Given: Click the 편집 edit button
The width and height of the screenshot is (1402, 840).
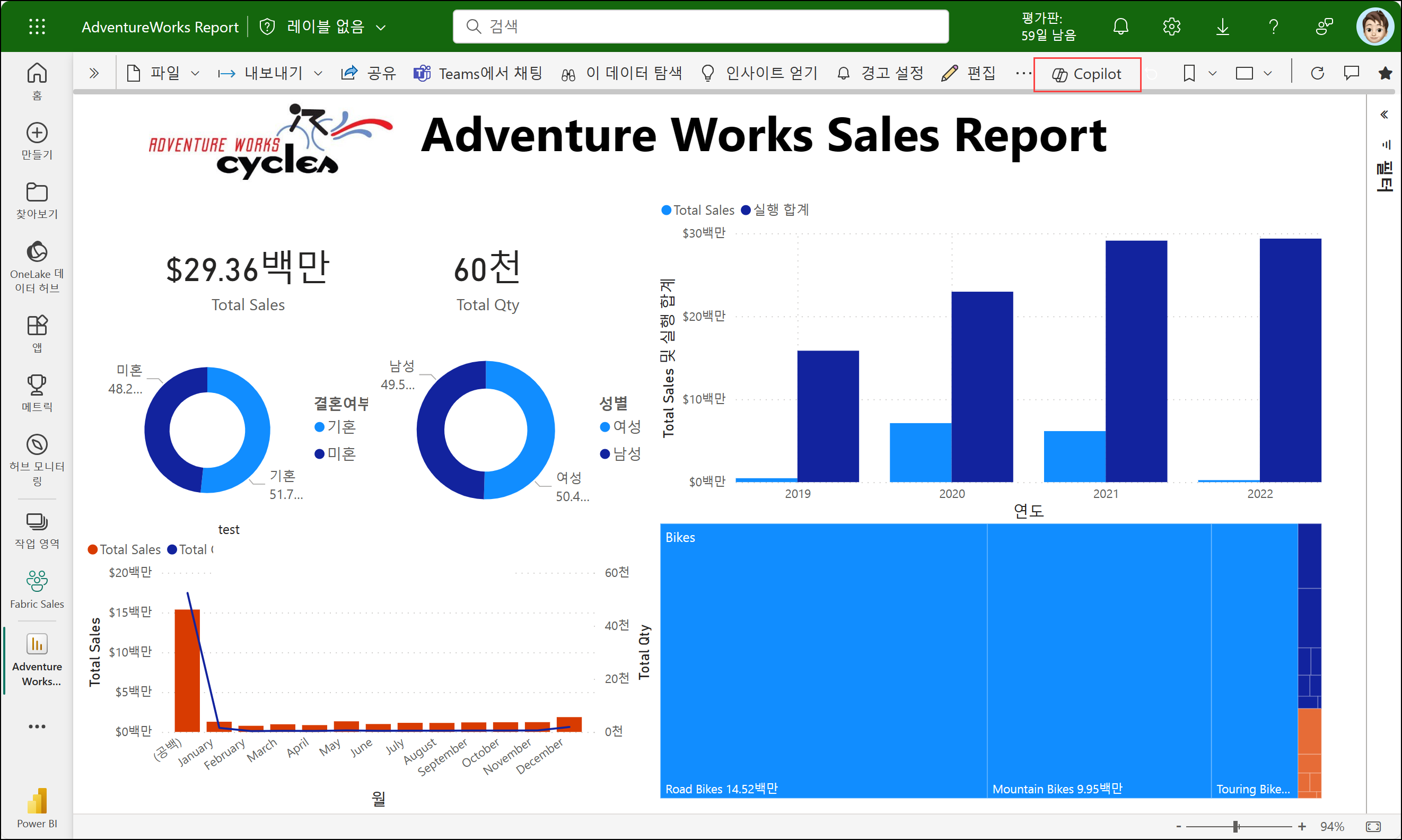Looking at the screenshot, I should 968,74.
